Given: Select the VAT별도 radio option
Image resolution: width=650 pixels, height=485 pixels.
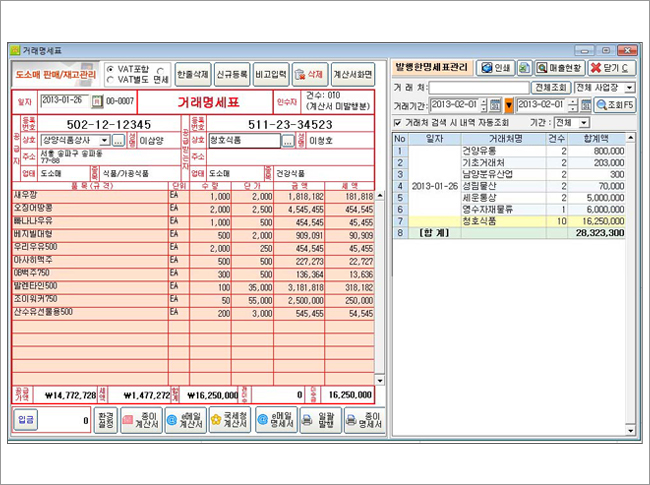Looking at the screenshot, I should (x=111, y=78).
